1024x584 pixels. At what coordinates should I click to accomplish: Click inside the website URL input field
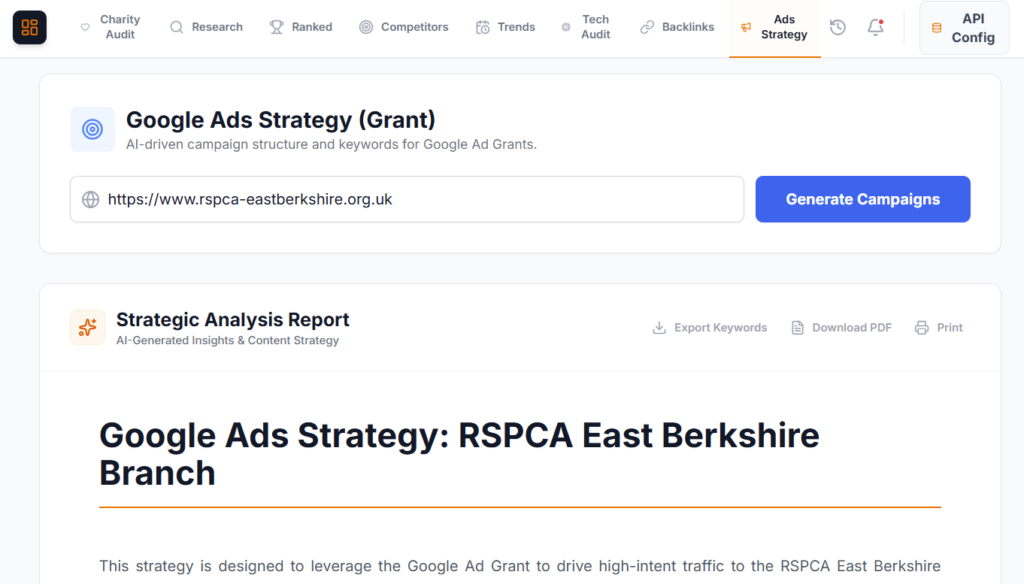click(x=400, y=199)
